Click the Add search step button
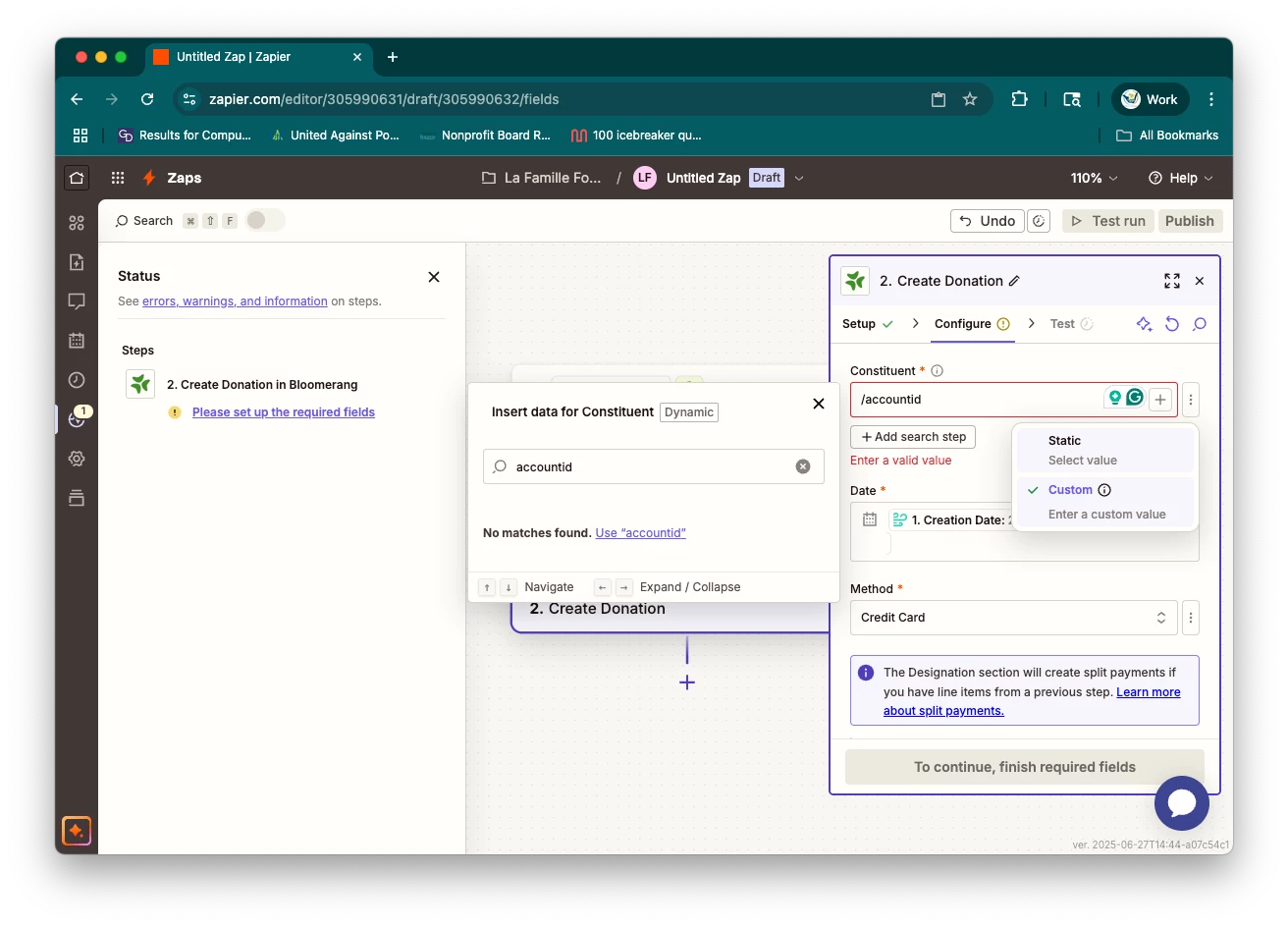Image resolution: width=1288 pixels, height=927 pixels. click(x=913, y=437)
